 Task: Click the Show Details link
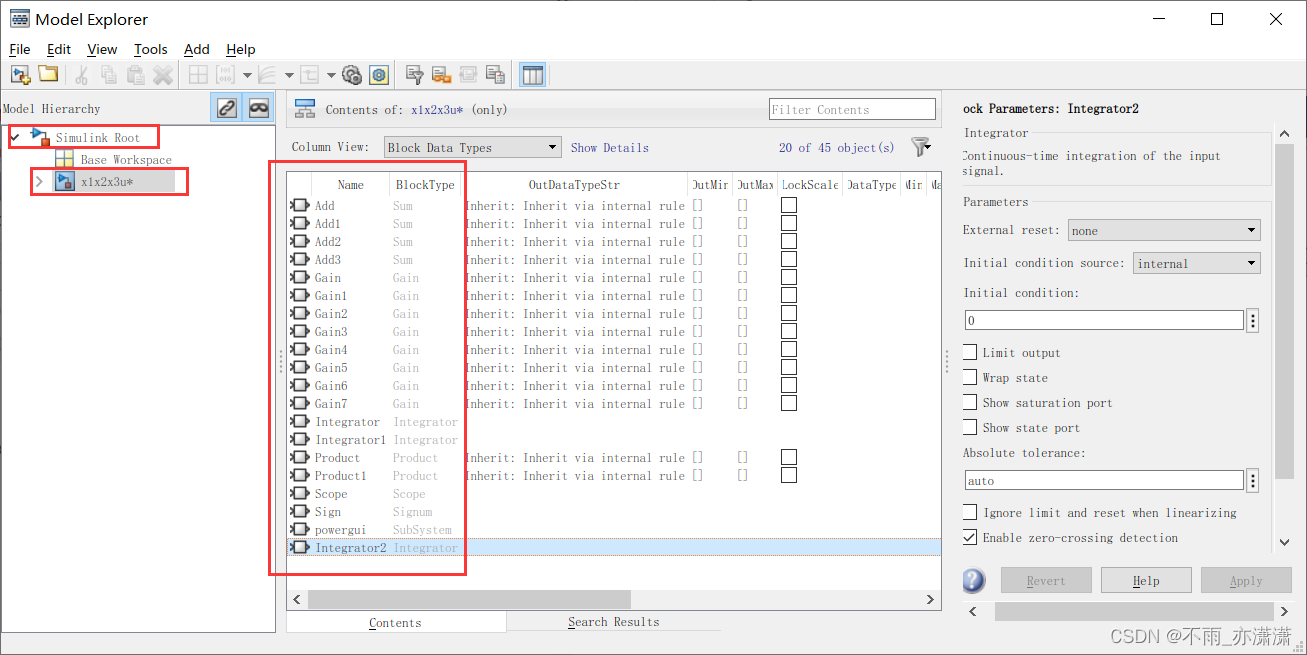coord(610,147)
